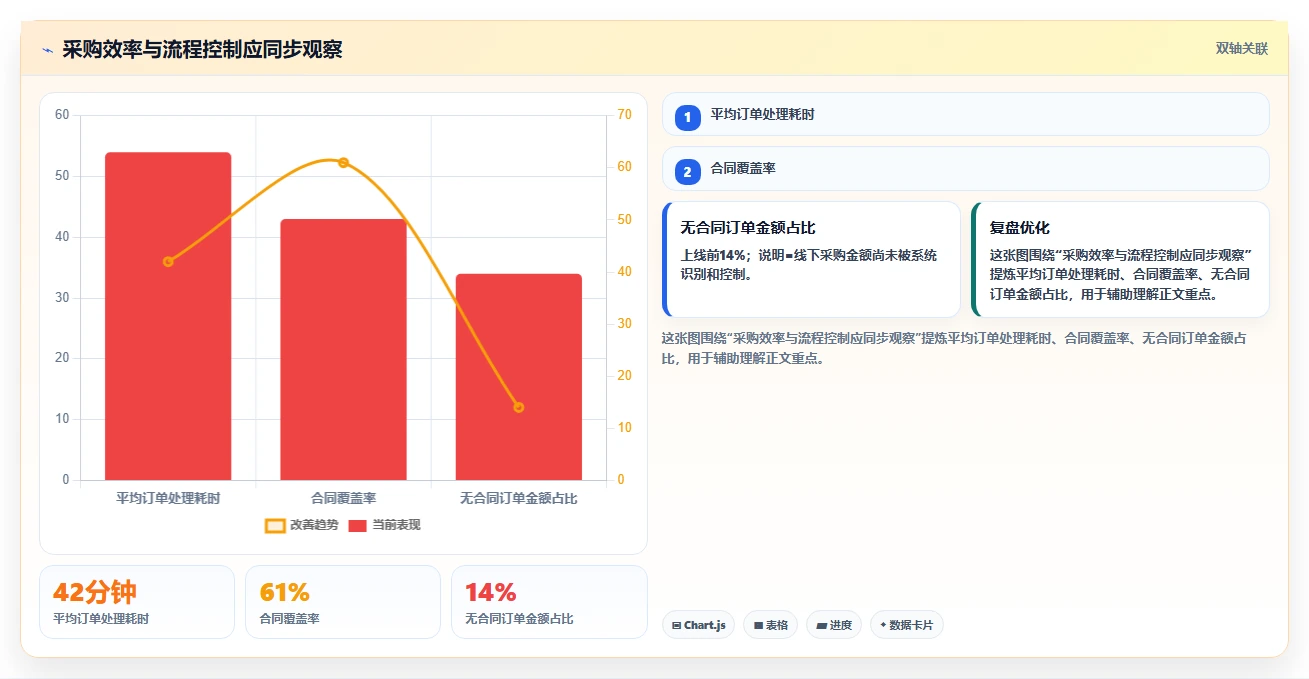This screenshot has height=679, width=1309.
Task: Click the trend line point at 14
Action: tap(518, 407)
